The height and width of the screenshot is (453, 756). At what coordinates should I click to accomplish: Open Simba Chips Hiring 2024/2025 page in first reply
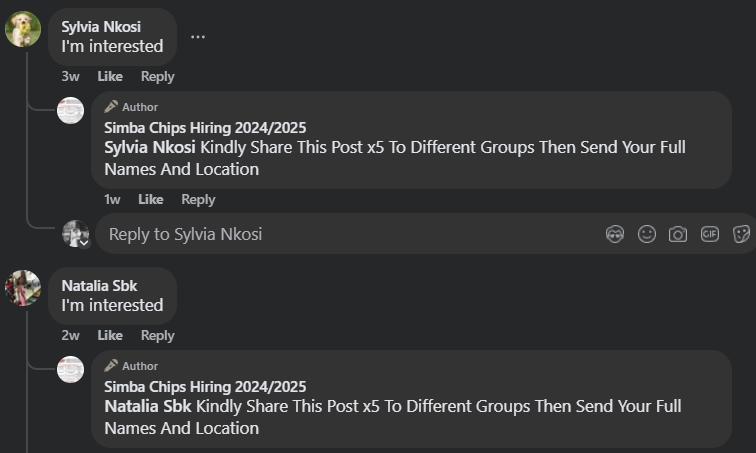click(x=205, y=127)
